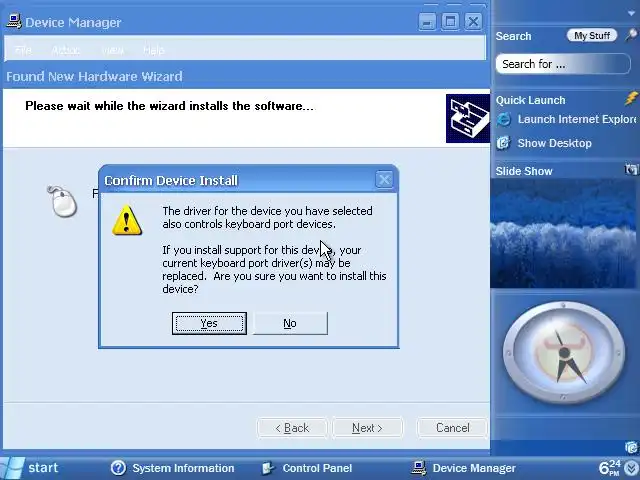Viewport: 640px width, 480px height.
Task: Cancel the Found New Hardware Wizard
Action: pyautogui.click(x=452, y=428)
